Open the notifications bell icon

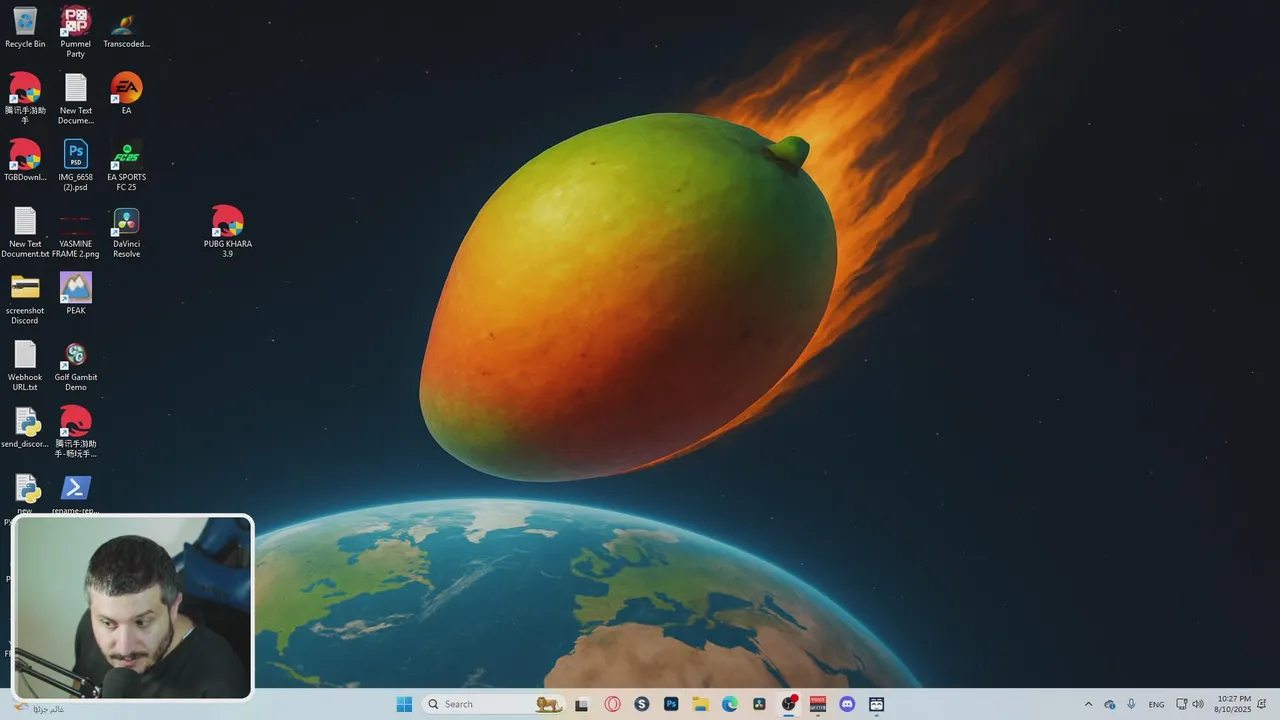1262,704
